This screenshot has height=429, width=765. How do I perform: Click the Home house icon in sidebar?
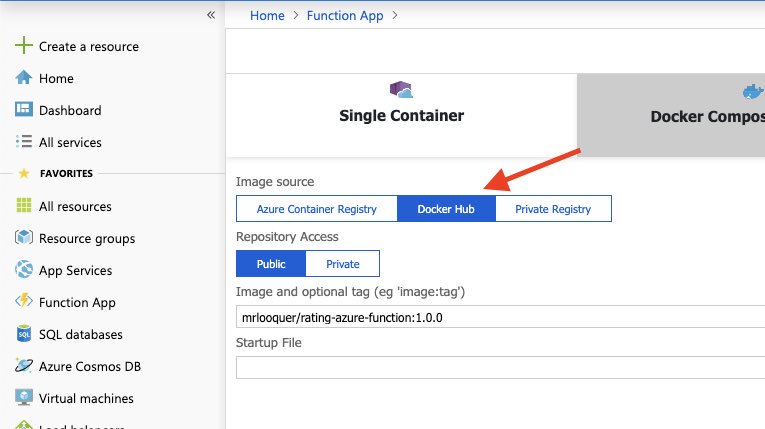(23, 78)
